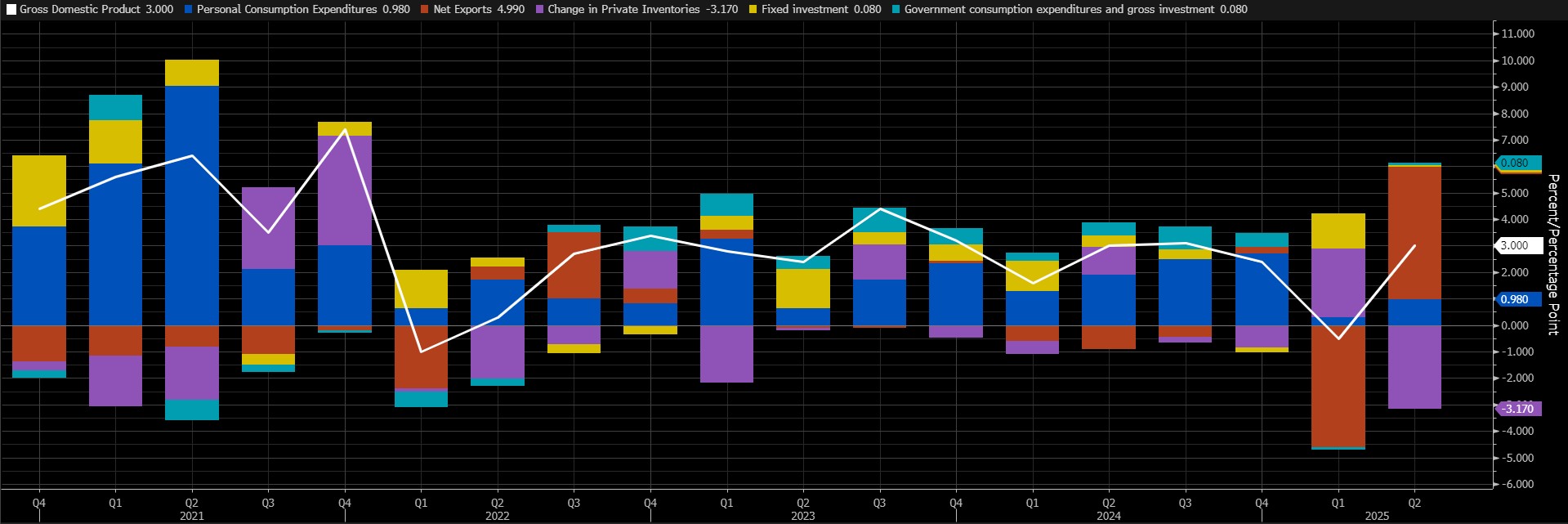Screen dimensions: 1568x524
Task: Select the orange Net Exports bar for Q2 2025
Action: click(1414, 233)
